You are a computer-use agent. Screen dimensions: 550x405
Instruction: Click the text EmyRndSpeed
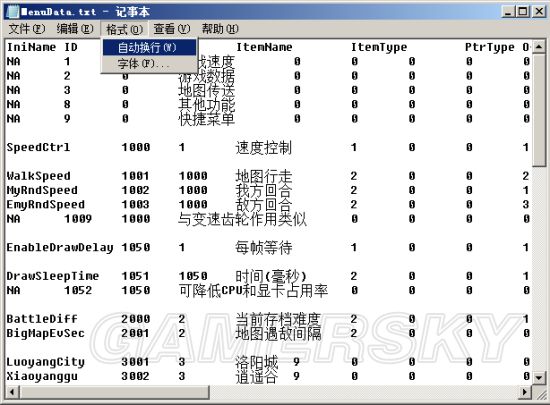click(46, 204)
